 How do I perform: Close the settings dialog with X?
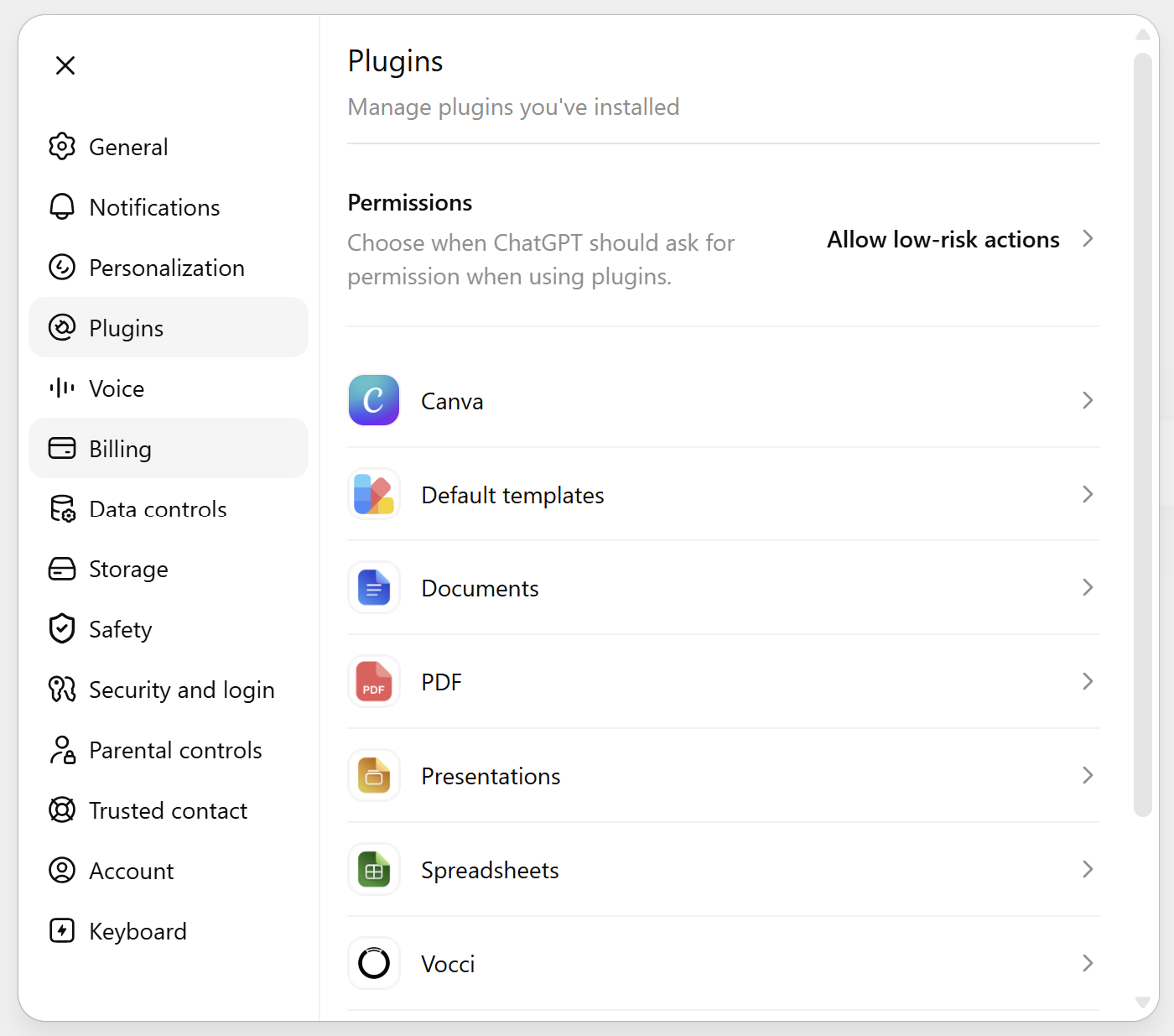click(x=65, y=65)
